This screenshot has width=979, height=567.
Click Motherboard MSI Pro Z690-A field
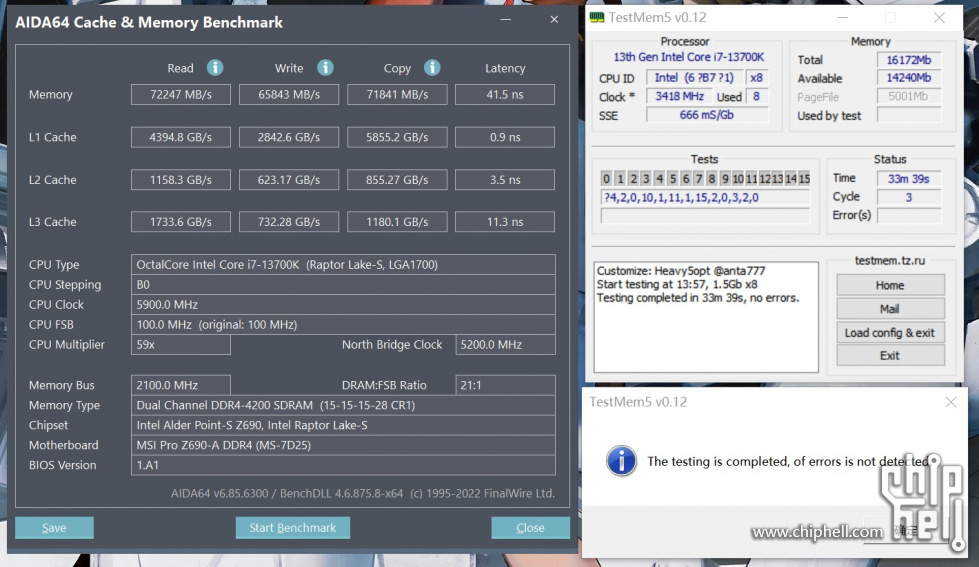tap(343, 445)
